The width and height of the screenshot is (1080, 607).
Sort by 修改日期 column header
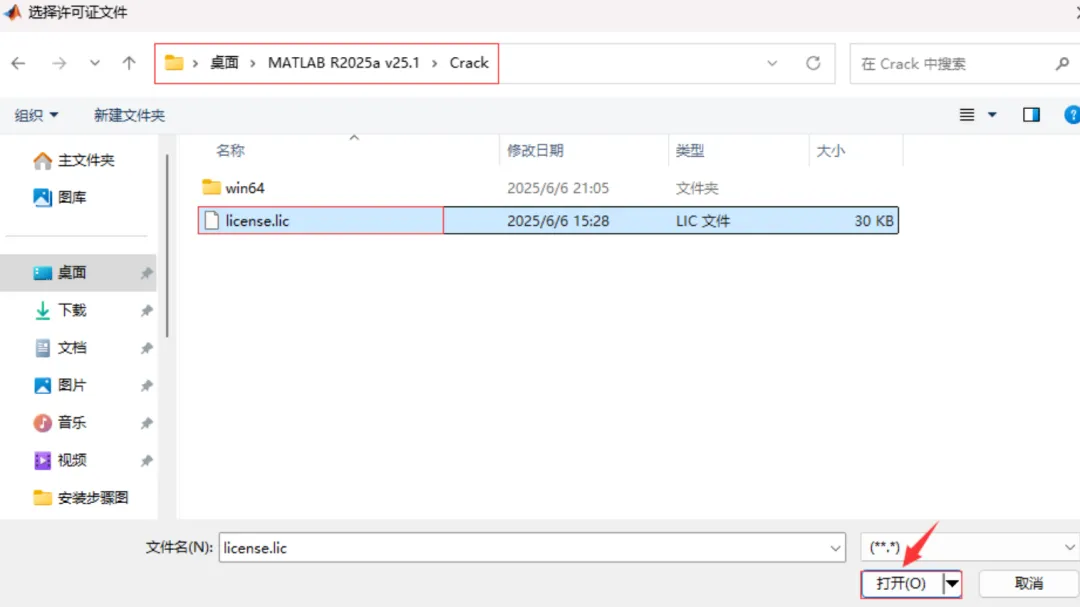pyautogui.click(x=535, y=150)
